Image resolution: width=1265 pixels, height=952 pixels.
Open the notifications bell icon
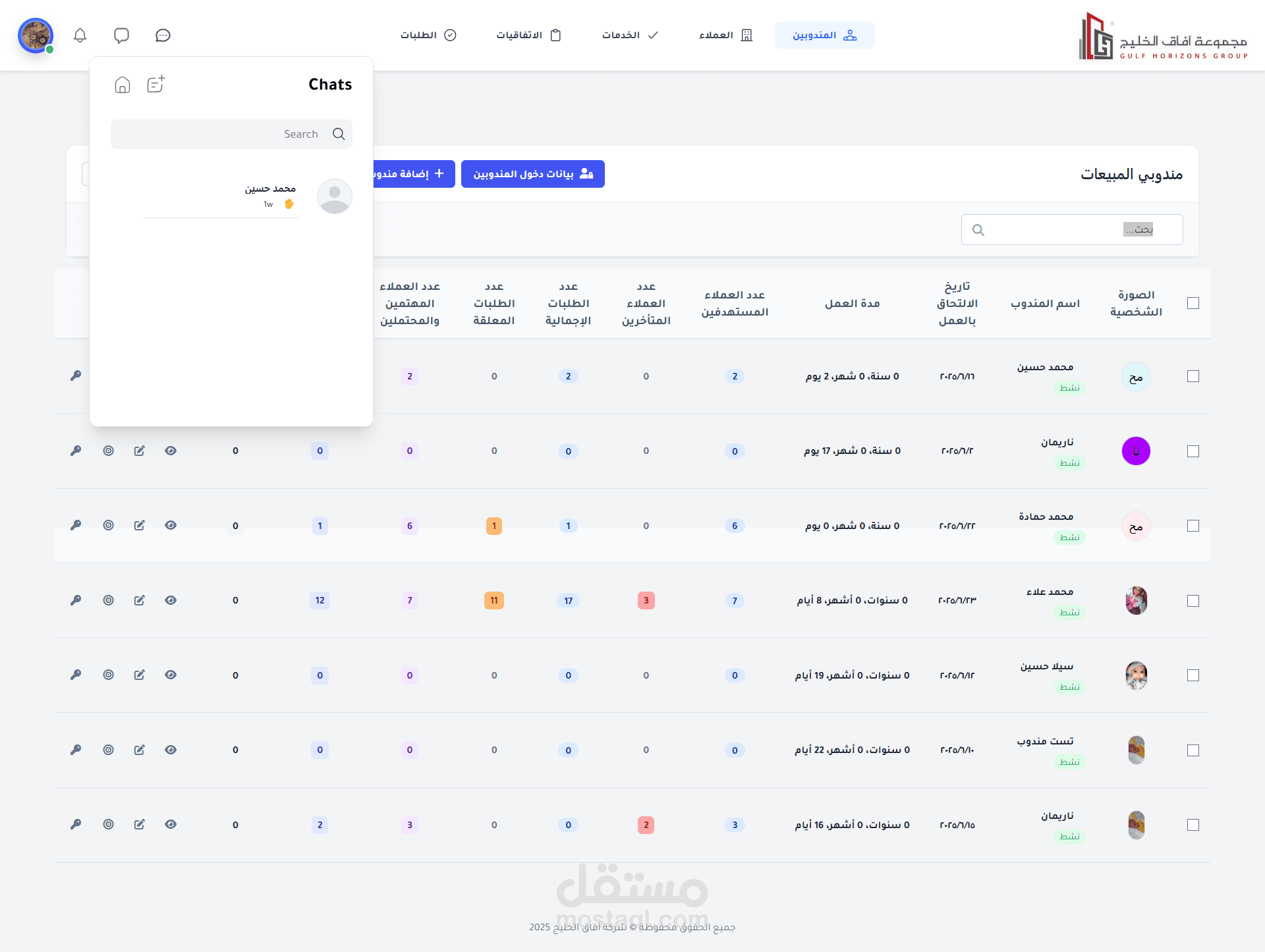coord(80,35)
